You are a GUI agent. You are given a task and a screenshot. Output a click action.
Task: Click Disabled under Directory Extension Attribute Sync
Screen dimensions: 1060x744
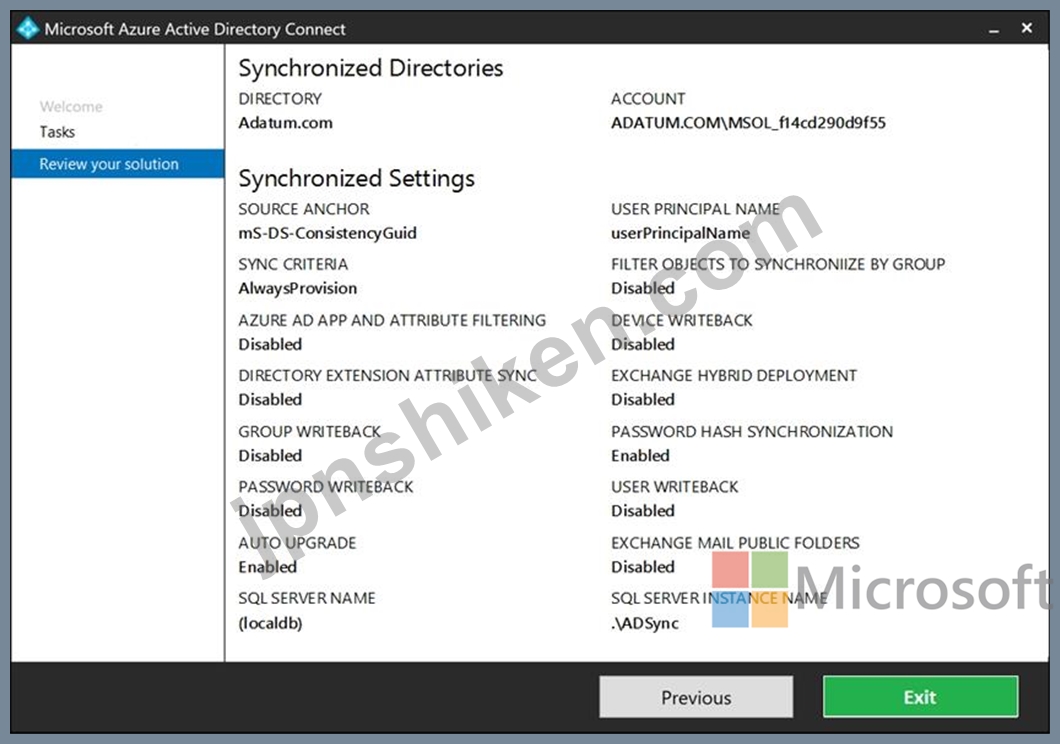pos(270,400)
